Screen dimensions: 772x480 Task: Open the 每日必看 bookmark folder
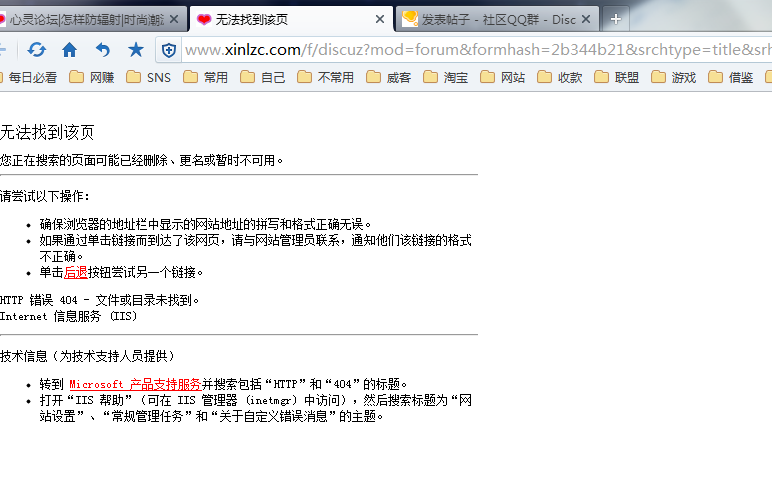(x=29, y=78)
